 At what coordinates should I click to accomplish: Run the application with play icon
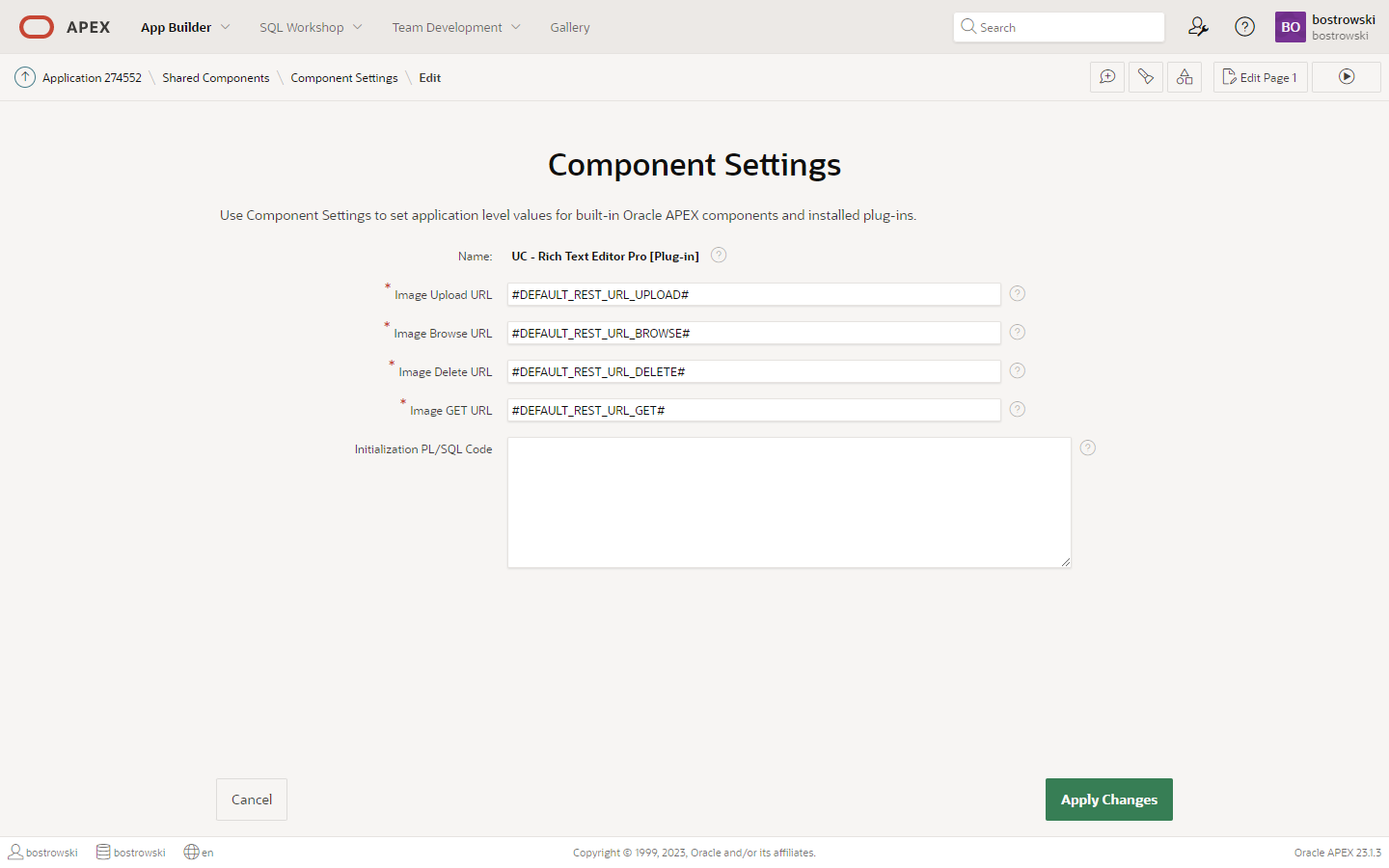click(x=1347, y=77)
